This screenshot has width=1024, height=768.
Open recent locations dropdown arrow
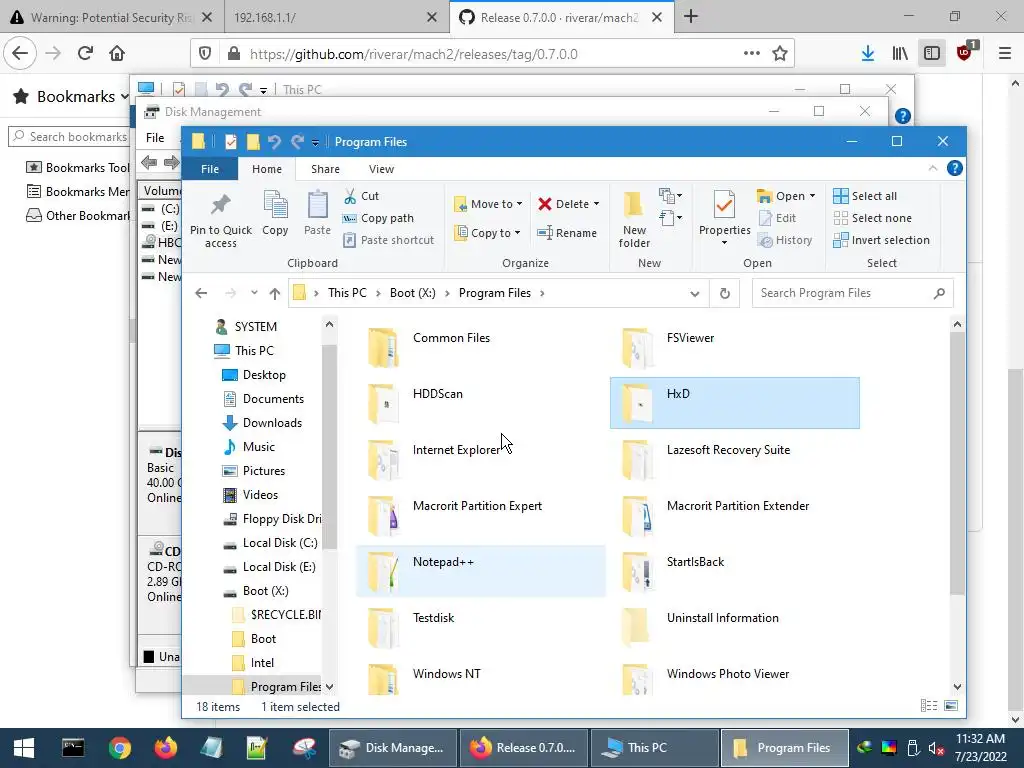pos(254,293)
